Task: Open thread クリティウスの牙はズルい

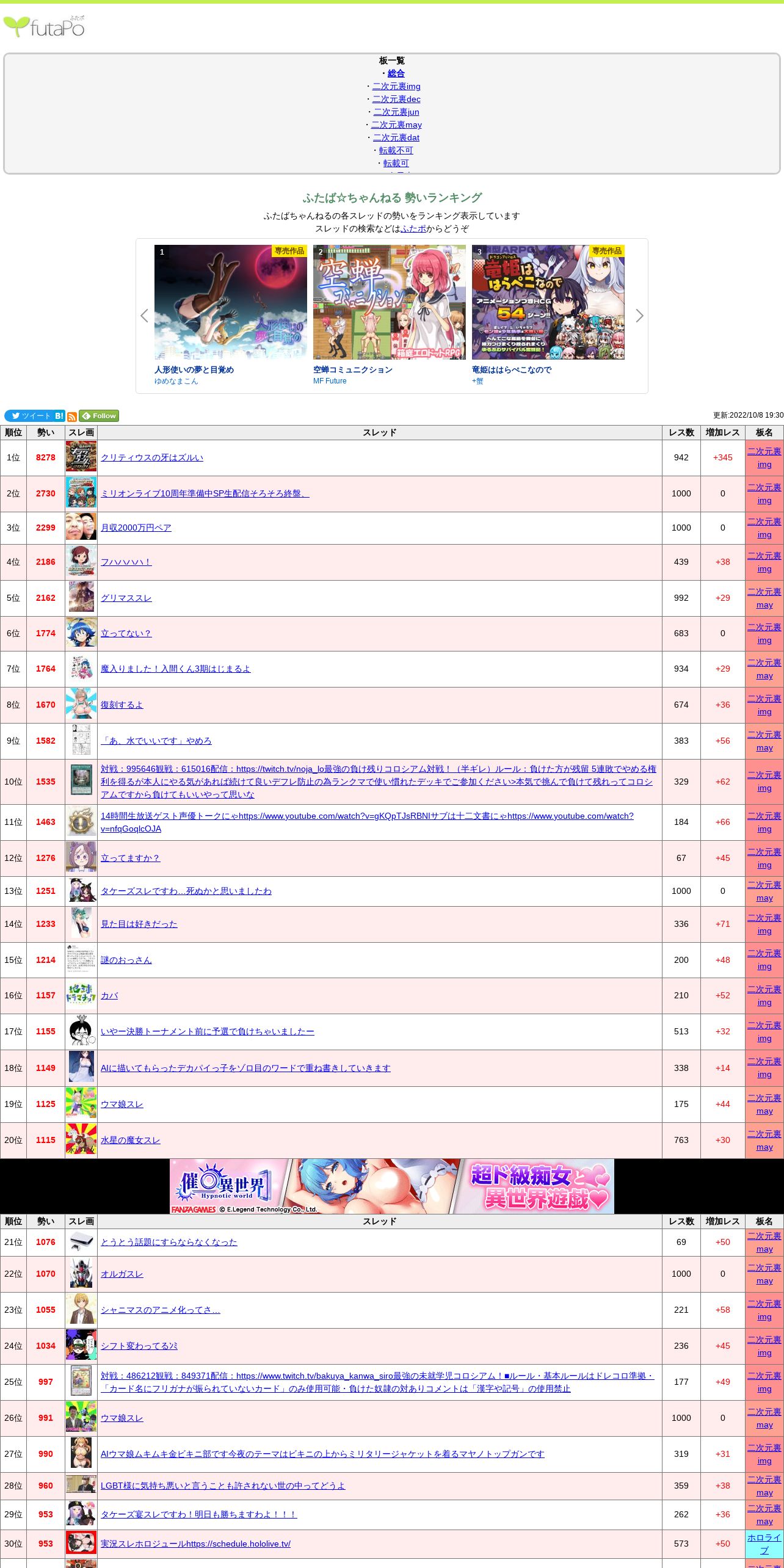Action: pyautogui.click(x=152, y=457)
